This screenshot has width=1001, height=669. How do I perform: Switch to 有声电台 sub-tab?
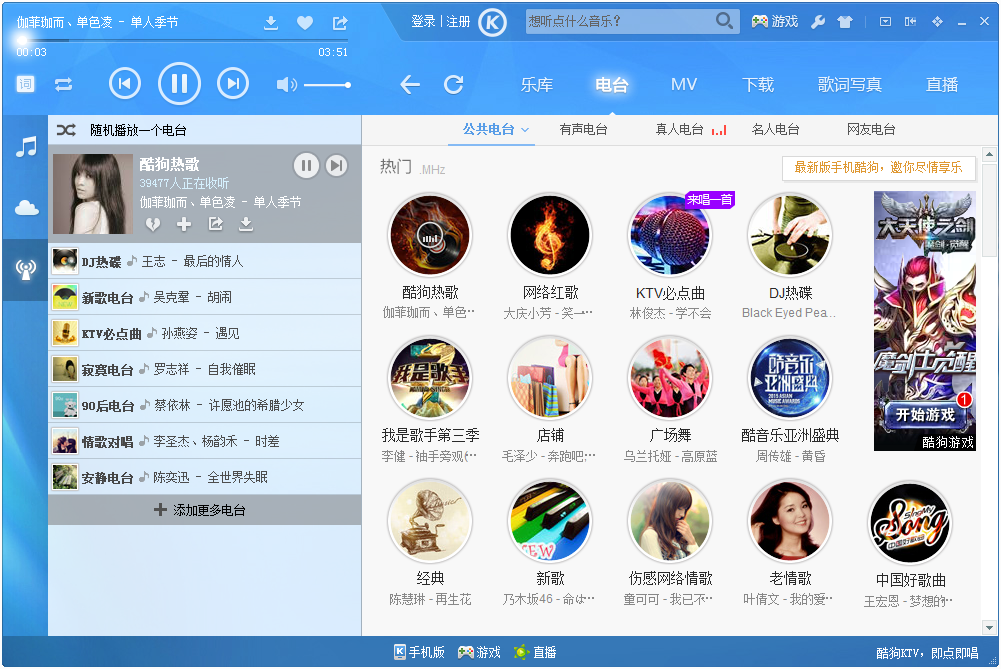point(583,130)
